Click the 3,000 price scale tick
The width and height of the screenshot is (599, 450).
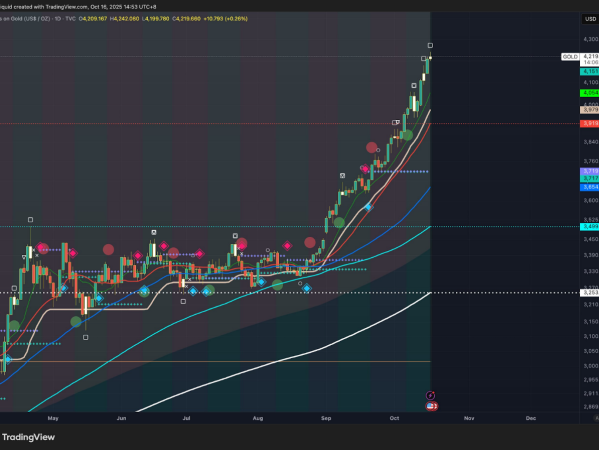tap(591, 366)
